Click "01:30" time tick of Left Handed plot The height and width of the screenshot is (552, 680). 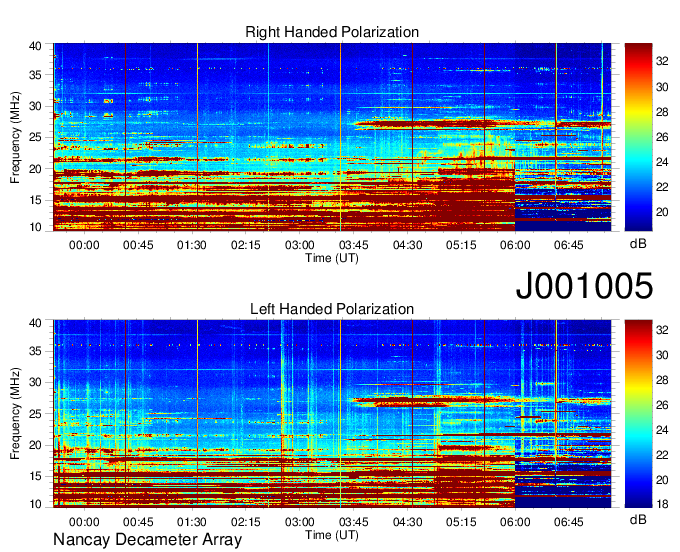192,522
